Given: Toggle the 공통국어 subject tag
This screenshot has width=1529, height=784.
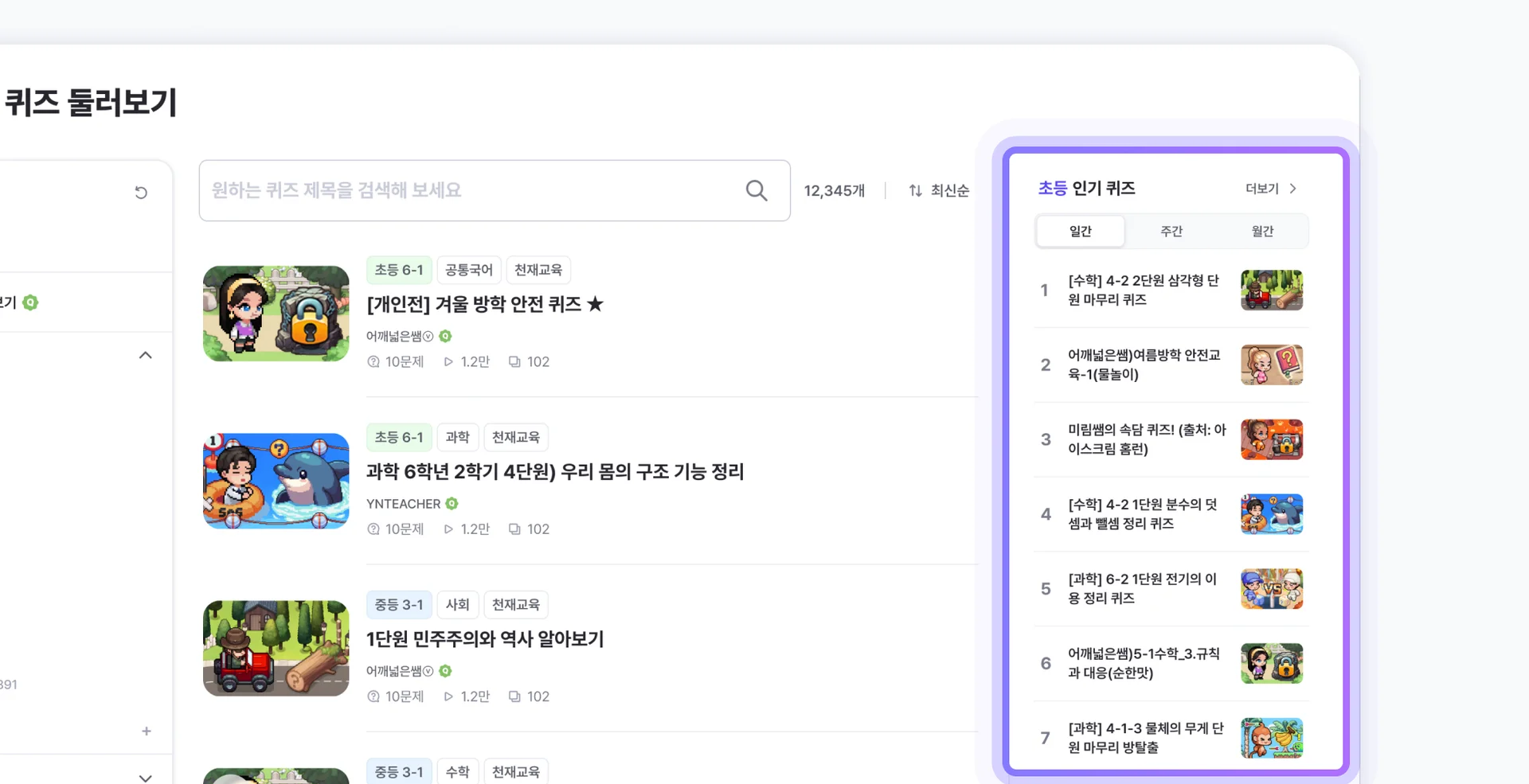Looking at the screenshot, I should pyautogui.click(x=469, y=270).
